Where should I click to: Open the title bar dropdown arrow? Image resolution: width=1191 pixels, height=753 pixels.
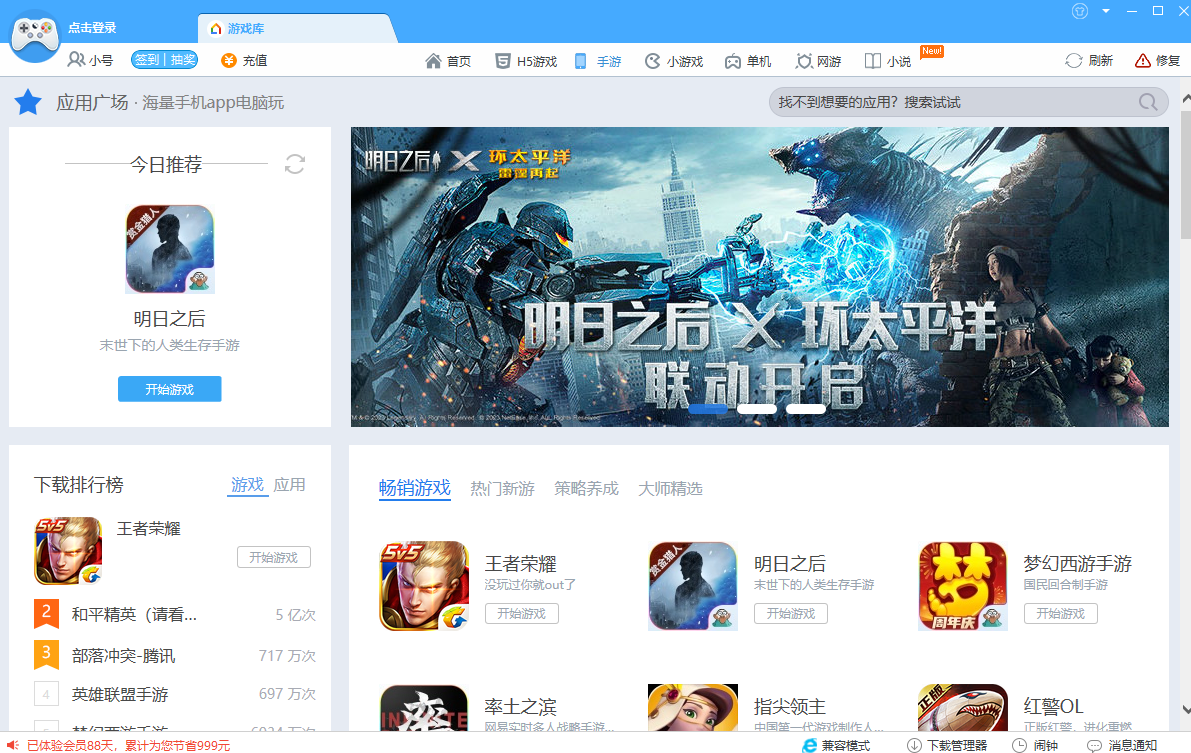click(x=1106, y=11)
